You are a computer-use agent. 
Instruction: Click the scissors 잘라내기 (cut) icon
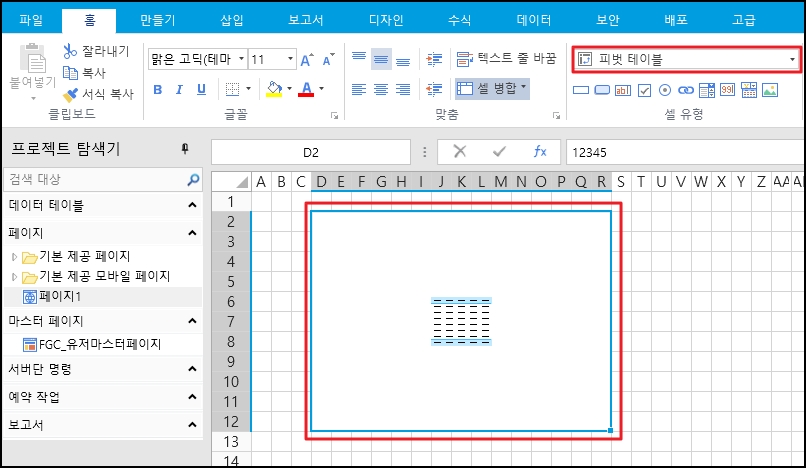[x=70, y=51]
